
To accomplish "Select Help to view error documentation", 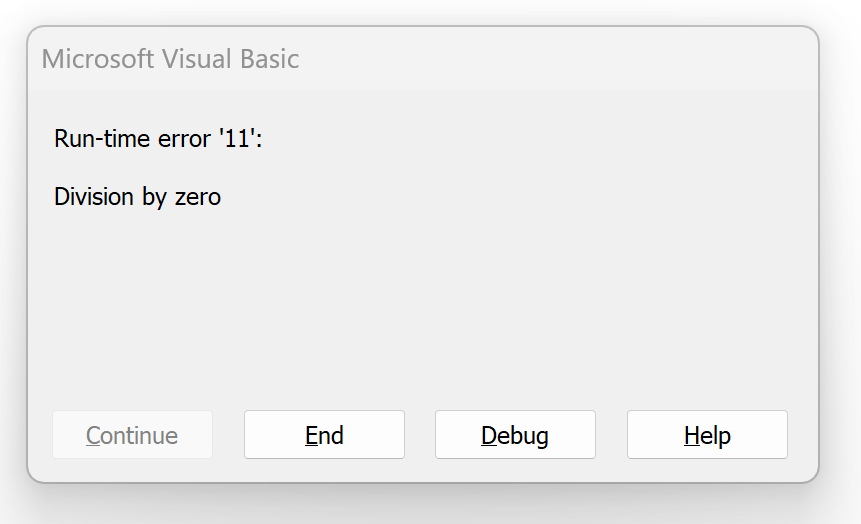I will pos(707,435).
